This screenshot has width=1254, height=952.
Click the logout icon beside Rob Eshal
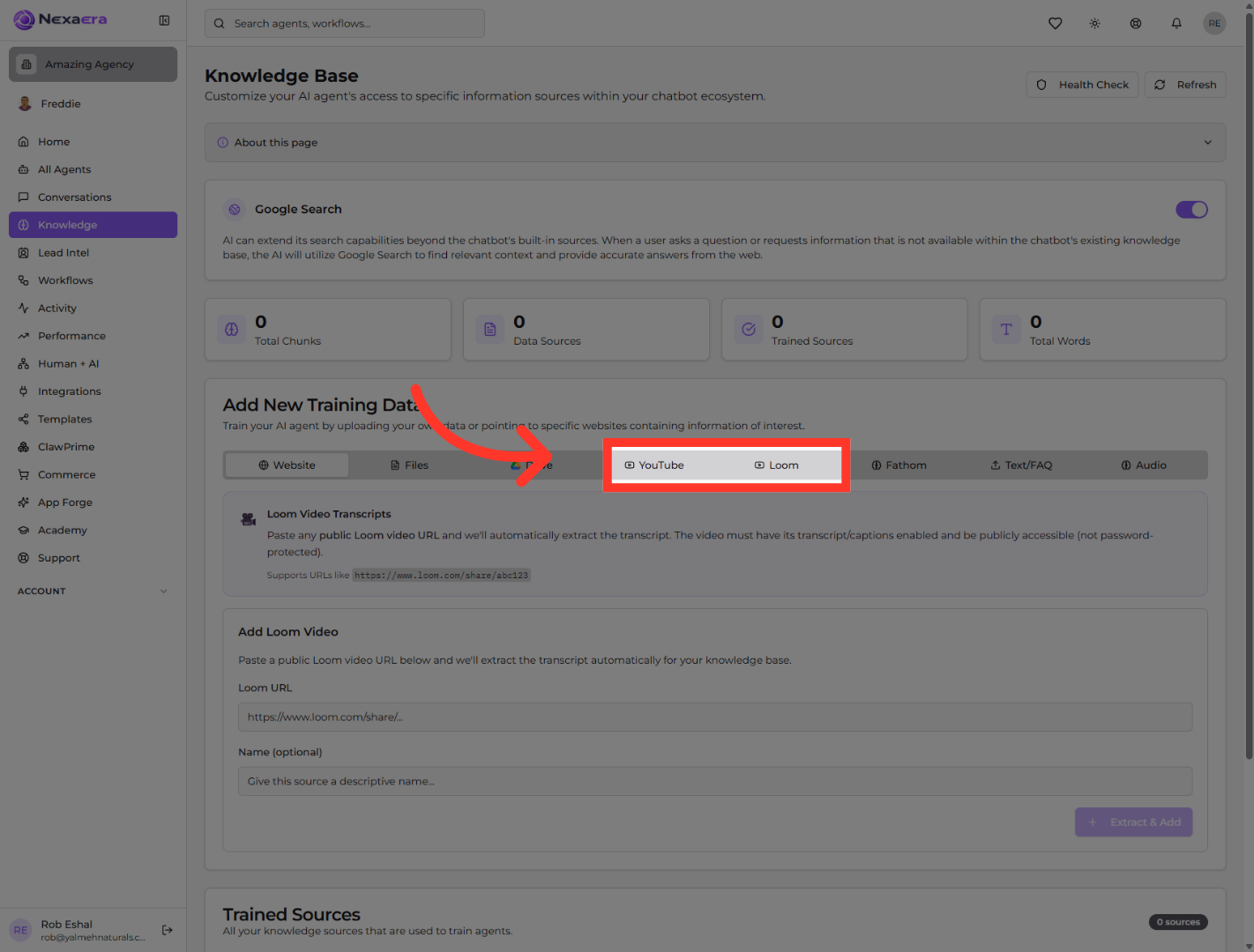[x=168, y=930]
